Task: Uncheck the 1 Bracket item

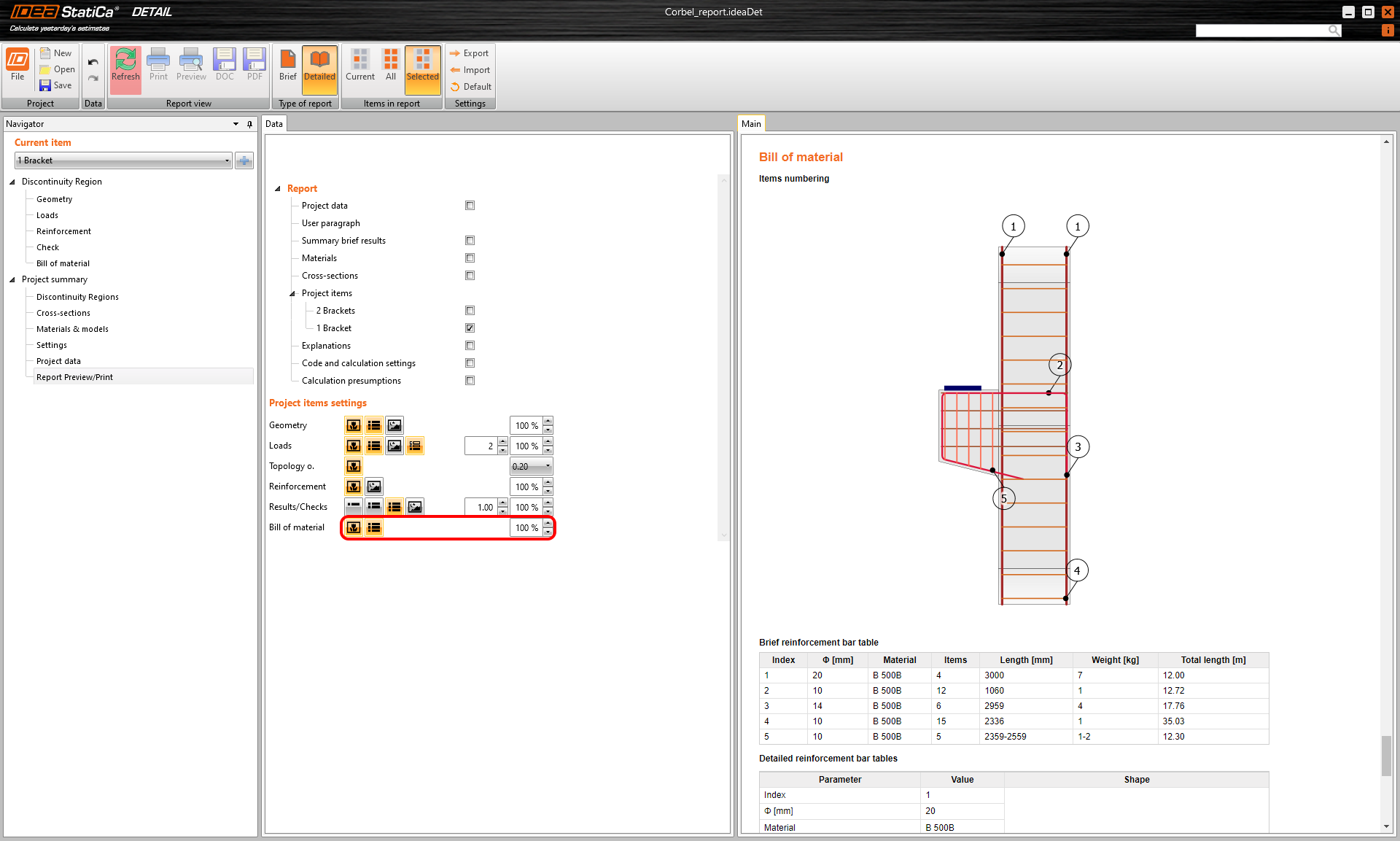Action: pyautogui.click(x=470, y=328)
